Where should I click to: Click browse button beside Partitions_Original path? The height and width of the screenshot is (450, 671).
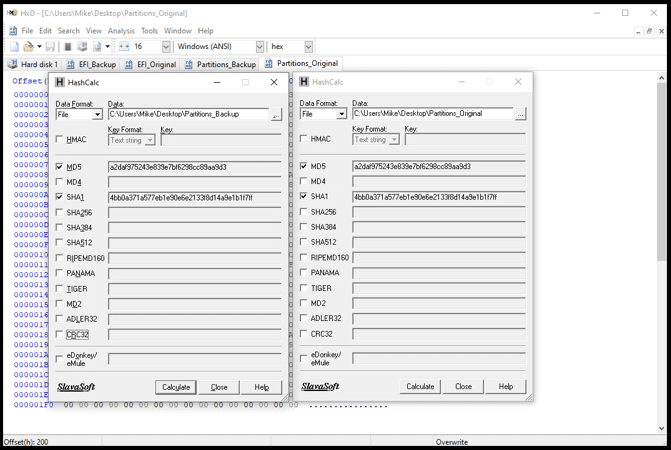(x=520, y=114)
